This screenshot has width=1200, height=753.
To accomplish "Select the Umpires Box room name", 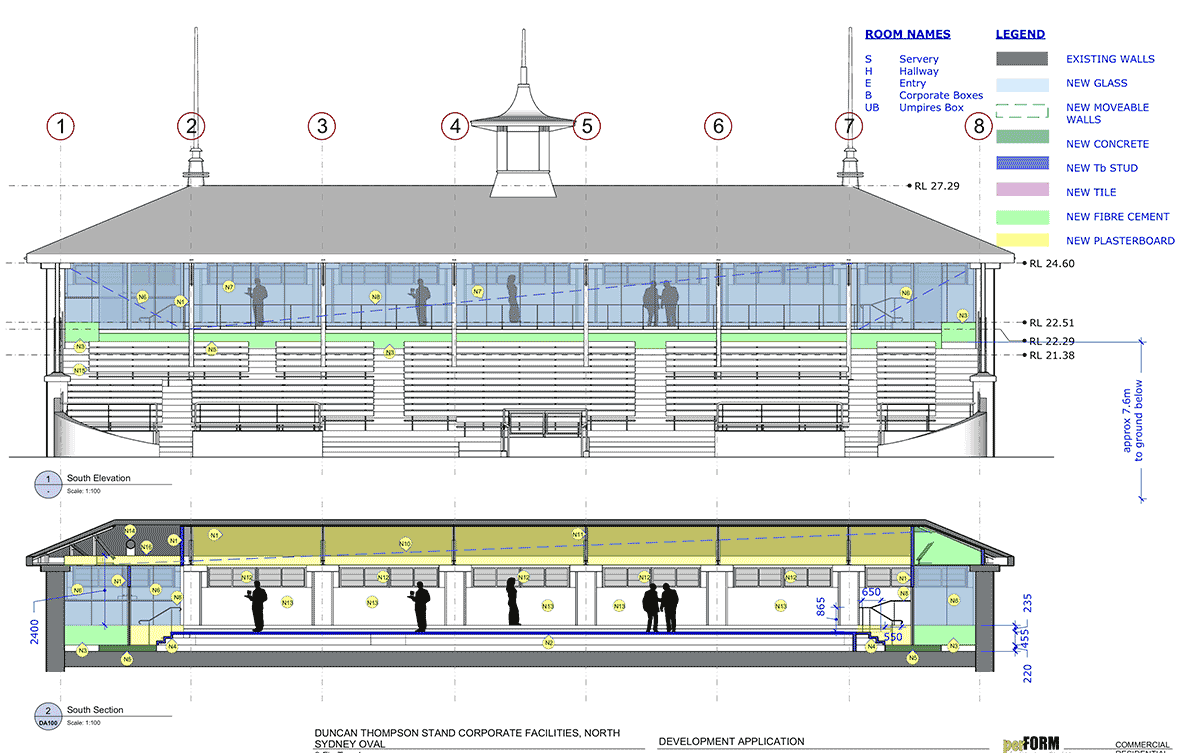I will coord(931,108).
